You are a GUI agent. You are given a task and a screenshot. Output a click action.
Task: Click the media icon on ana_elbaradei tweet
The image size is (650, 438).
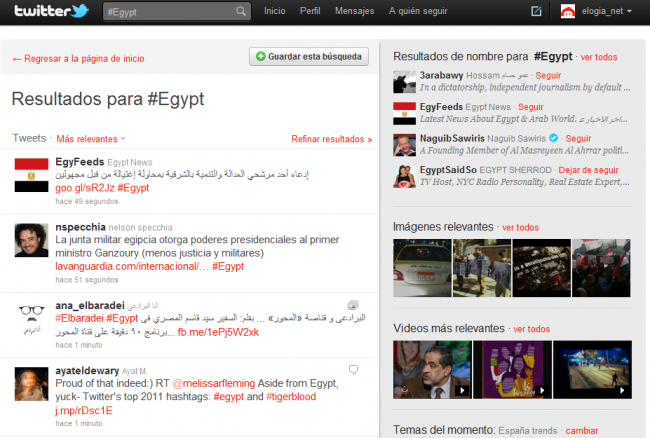353,305
